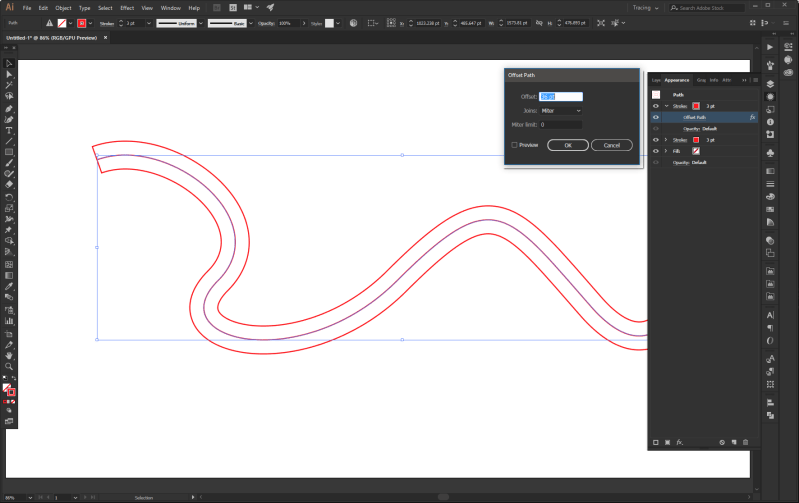Screen dimensions: 799x503
Task: Select the Type tool
Action: 9,130
